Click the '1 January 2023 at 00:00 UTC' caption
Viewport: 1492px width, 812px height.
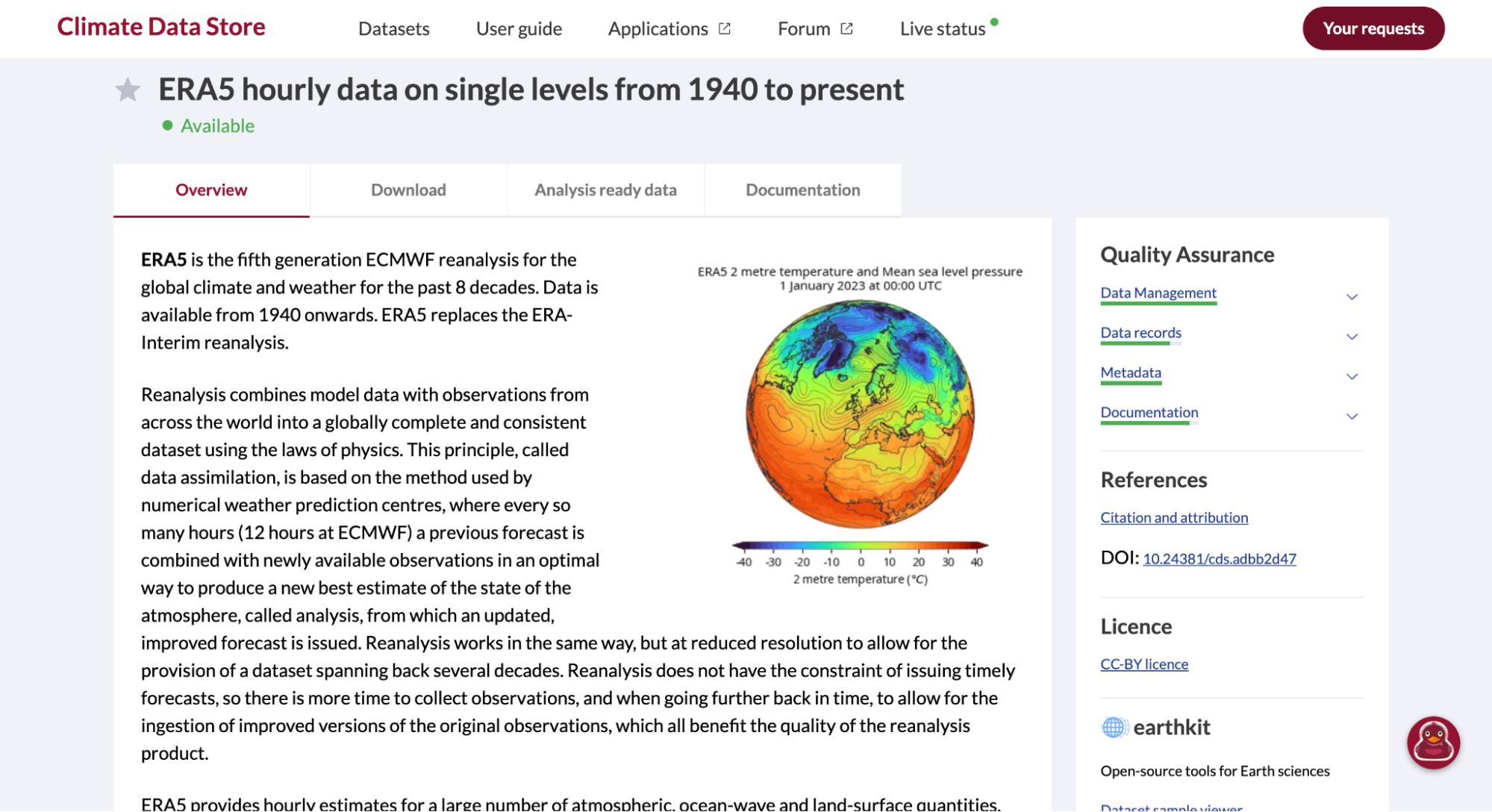860,286
